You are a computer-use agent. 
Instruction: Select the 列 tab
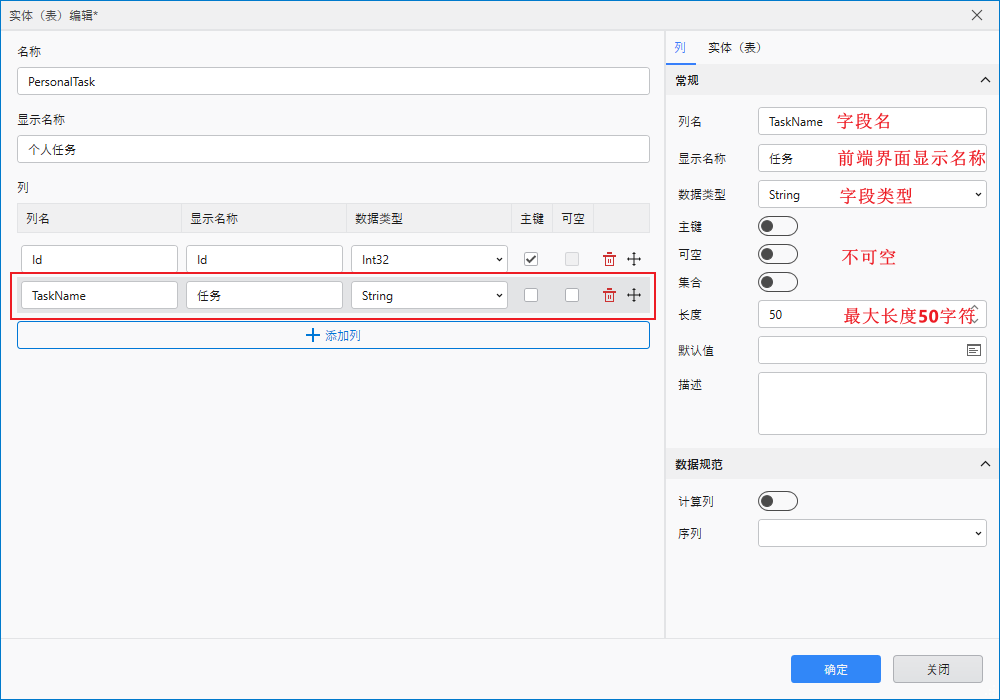(x=681, y=47)
